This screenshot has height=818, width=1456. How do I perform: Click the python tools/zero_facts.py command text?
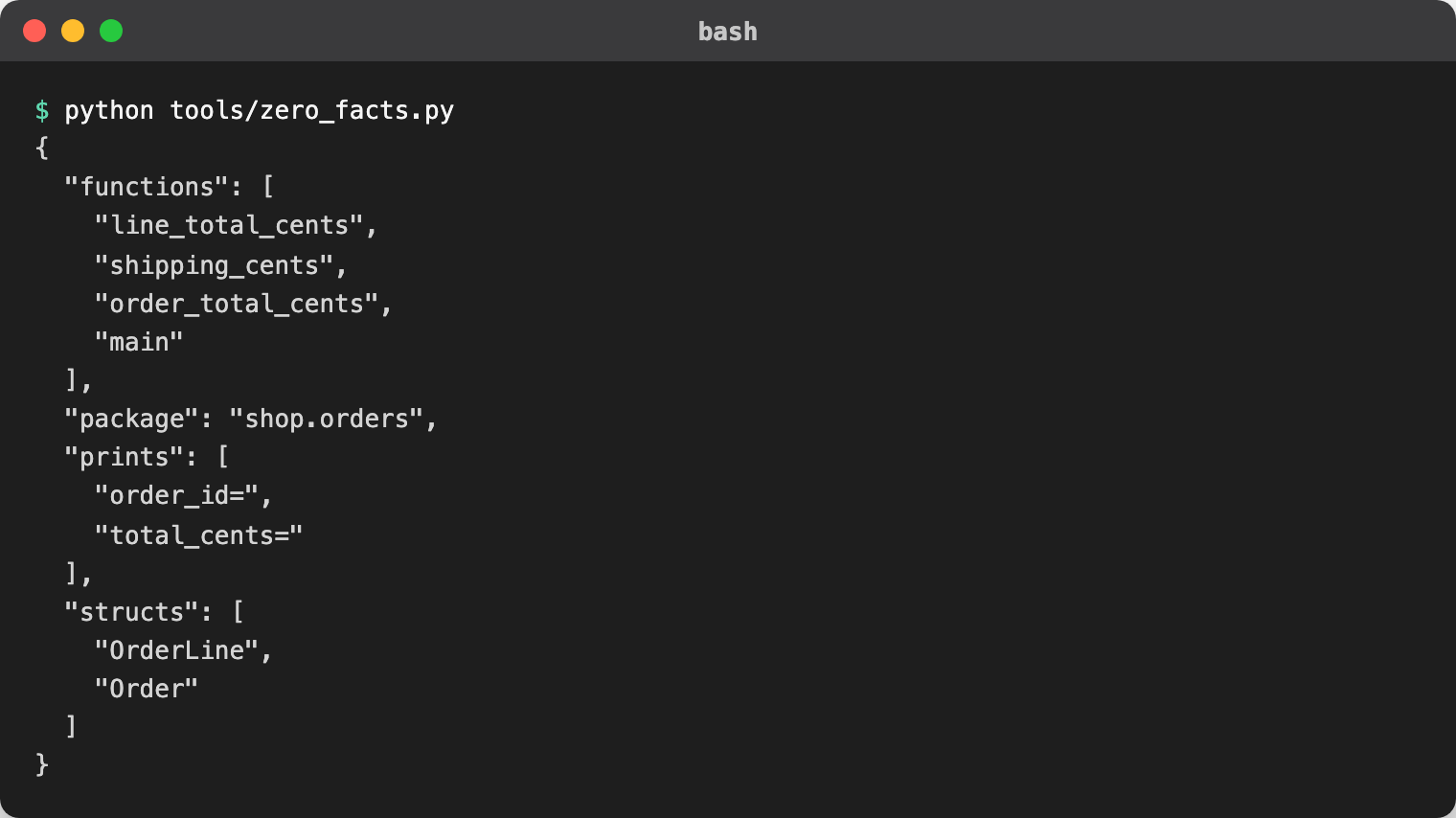pos(259,111)
